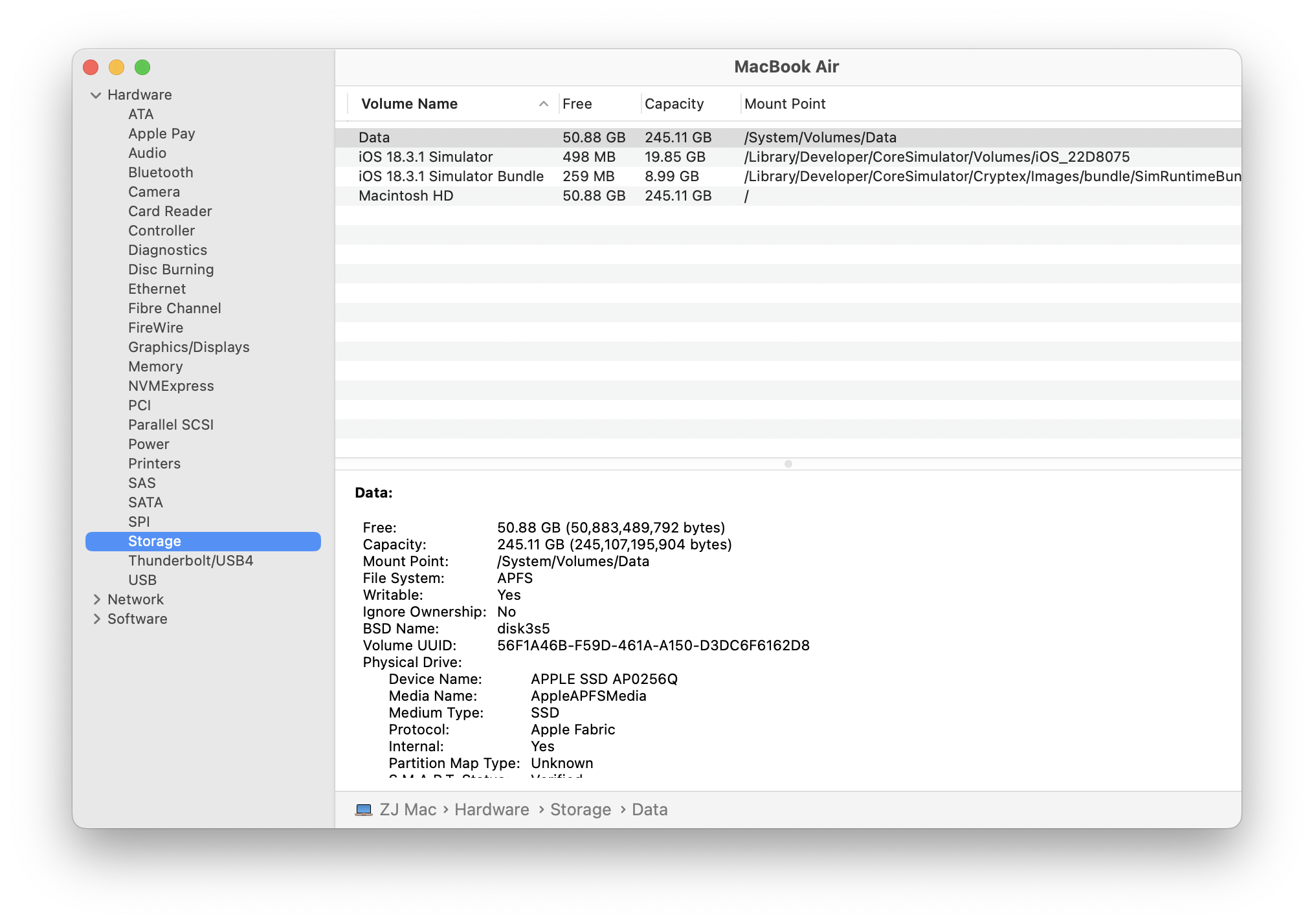Open the Bluetooth sidebar entry
The height and width of the screenshot is (924, 1314).
(x=161, y=173)
